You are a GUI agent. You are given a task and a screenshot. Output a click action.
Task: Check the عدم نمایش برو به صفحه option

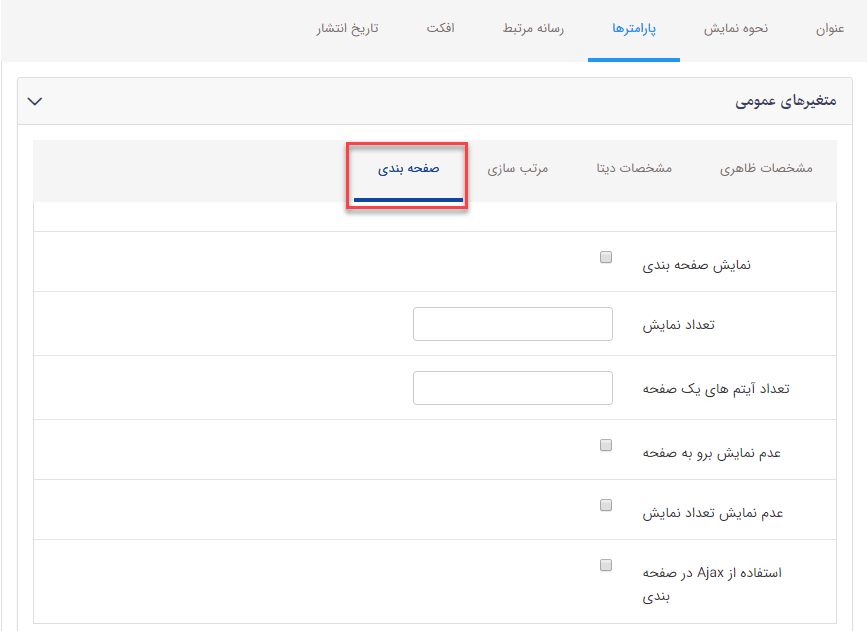(605, 444)
